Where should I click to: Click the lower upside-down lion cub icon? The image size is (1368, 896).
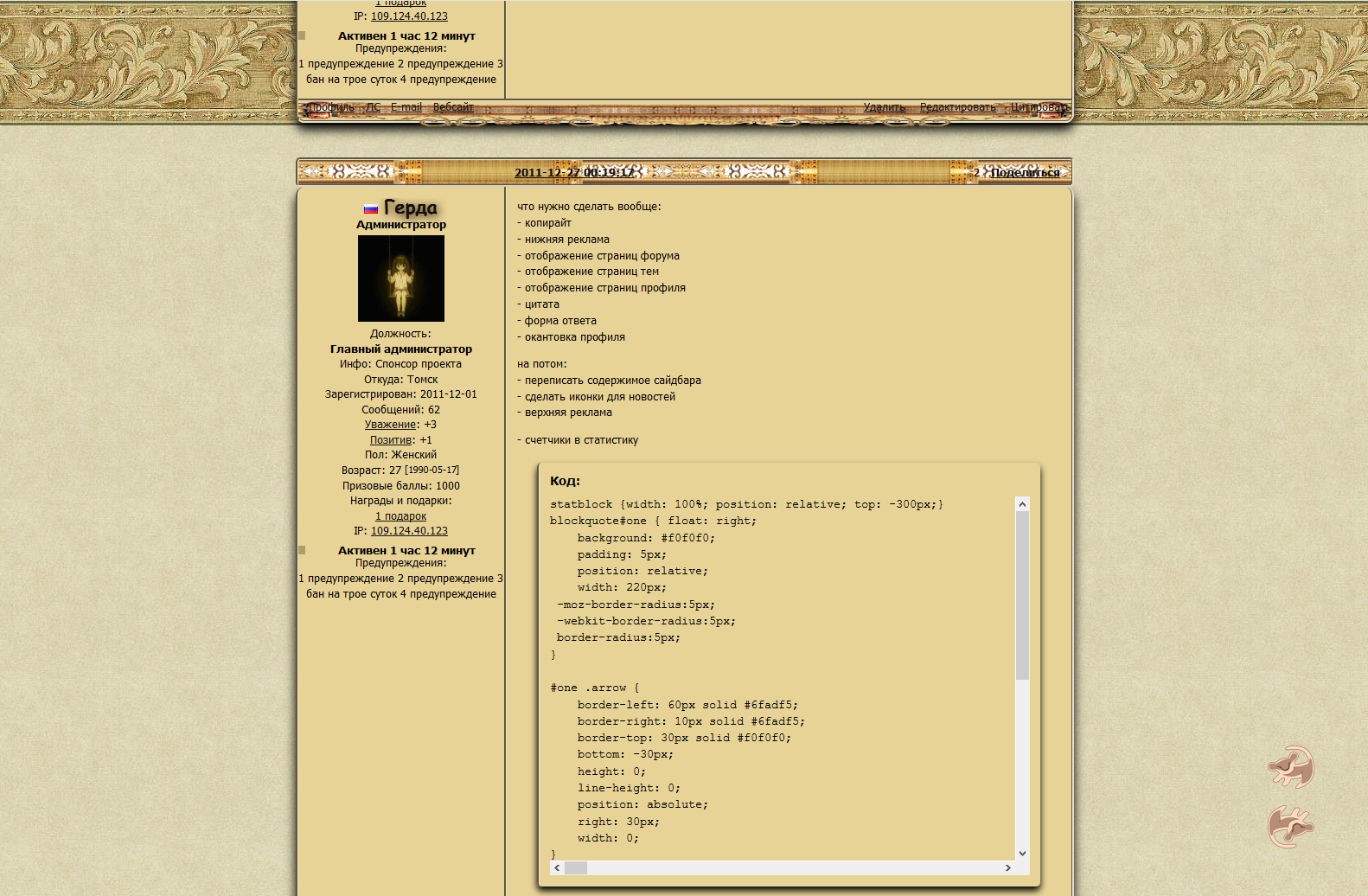click(1290, 827)
